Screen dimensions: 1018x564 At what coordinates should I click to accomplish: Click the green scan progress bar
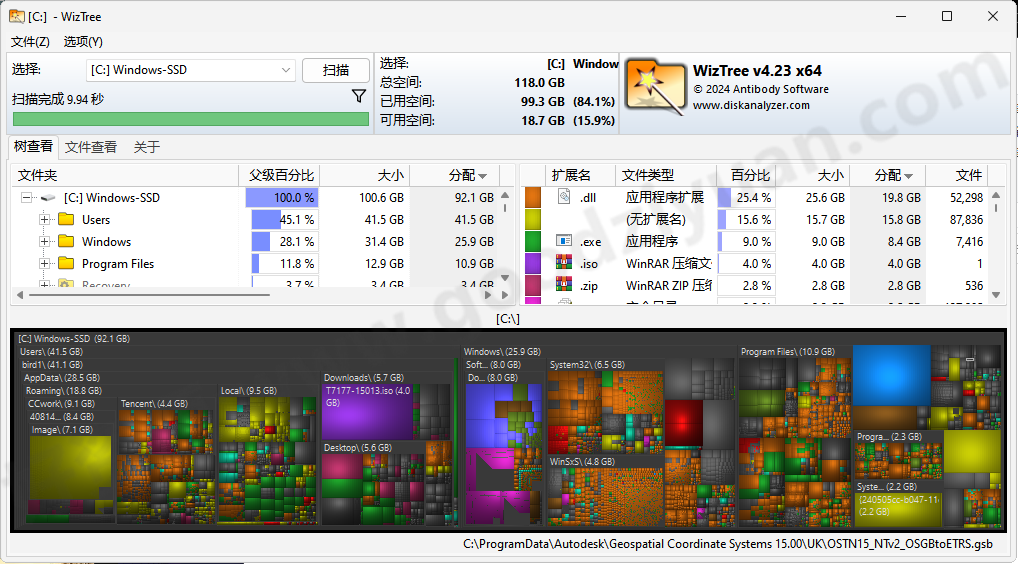191,119
